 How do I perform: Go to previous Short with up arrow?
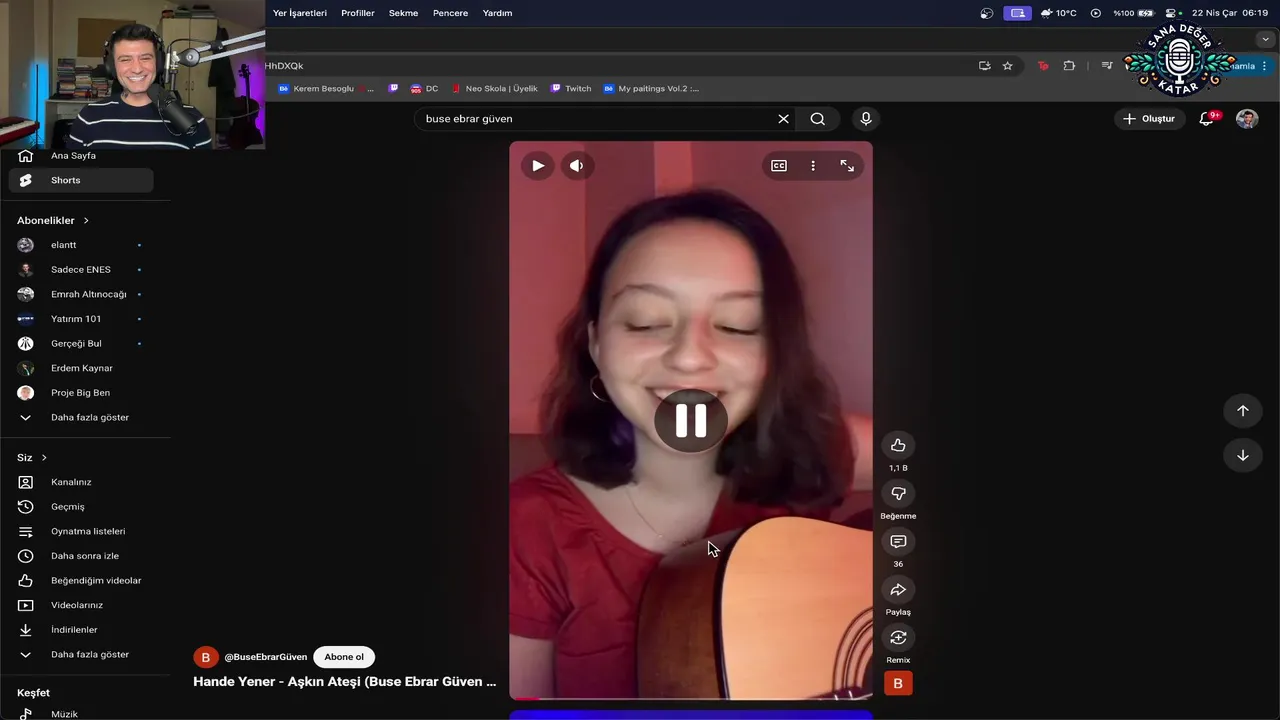coord(1243,410)
